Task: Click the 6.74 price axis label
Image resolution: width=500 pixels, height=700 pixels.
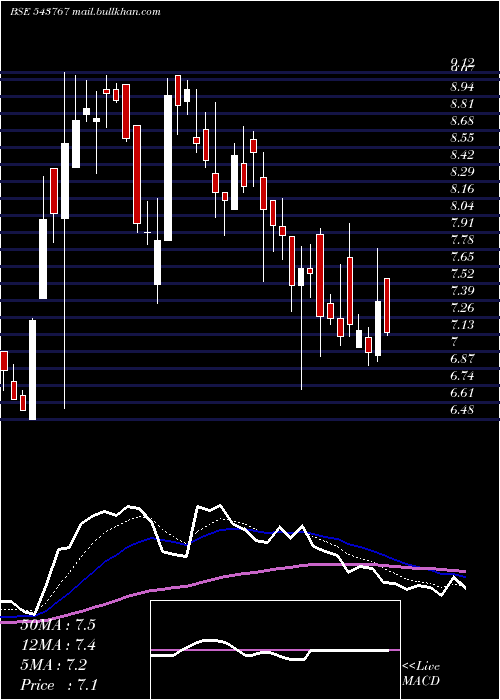Action: 462,375
